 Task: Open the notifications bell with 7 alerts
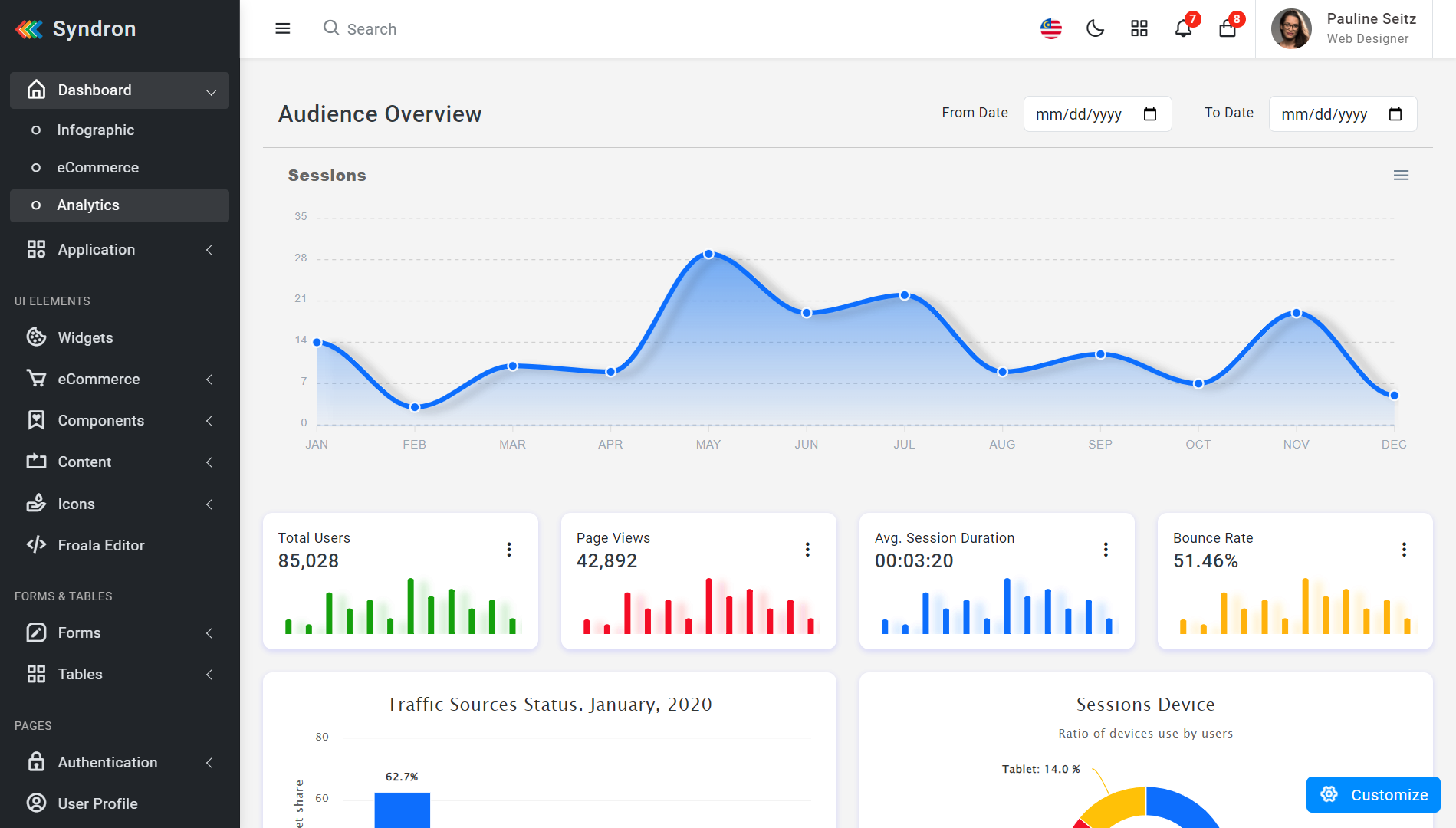[1182, 29]
